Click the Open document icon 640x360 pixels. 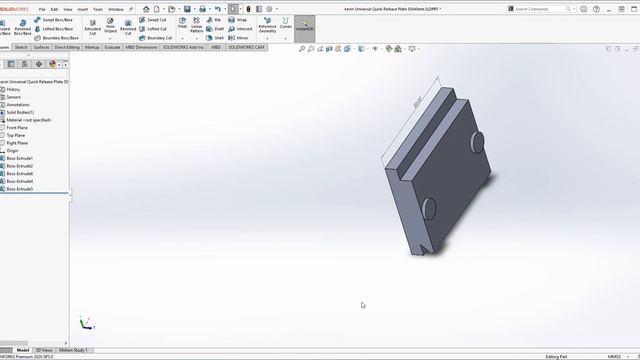[x=172, y=9]
